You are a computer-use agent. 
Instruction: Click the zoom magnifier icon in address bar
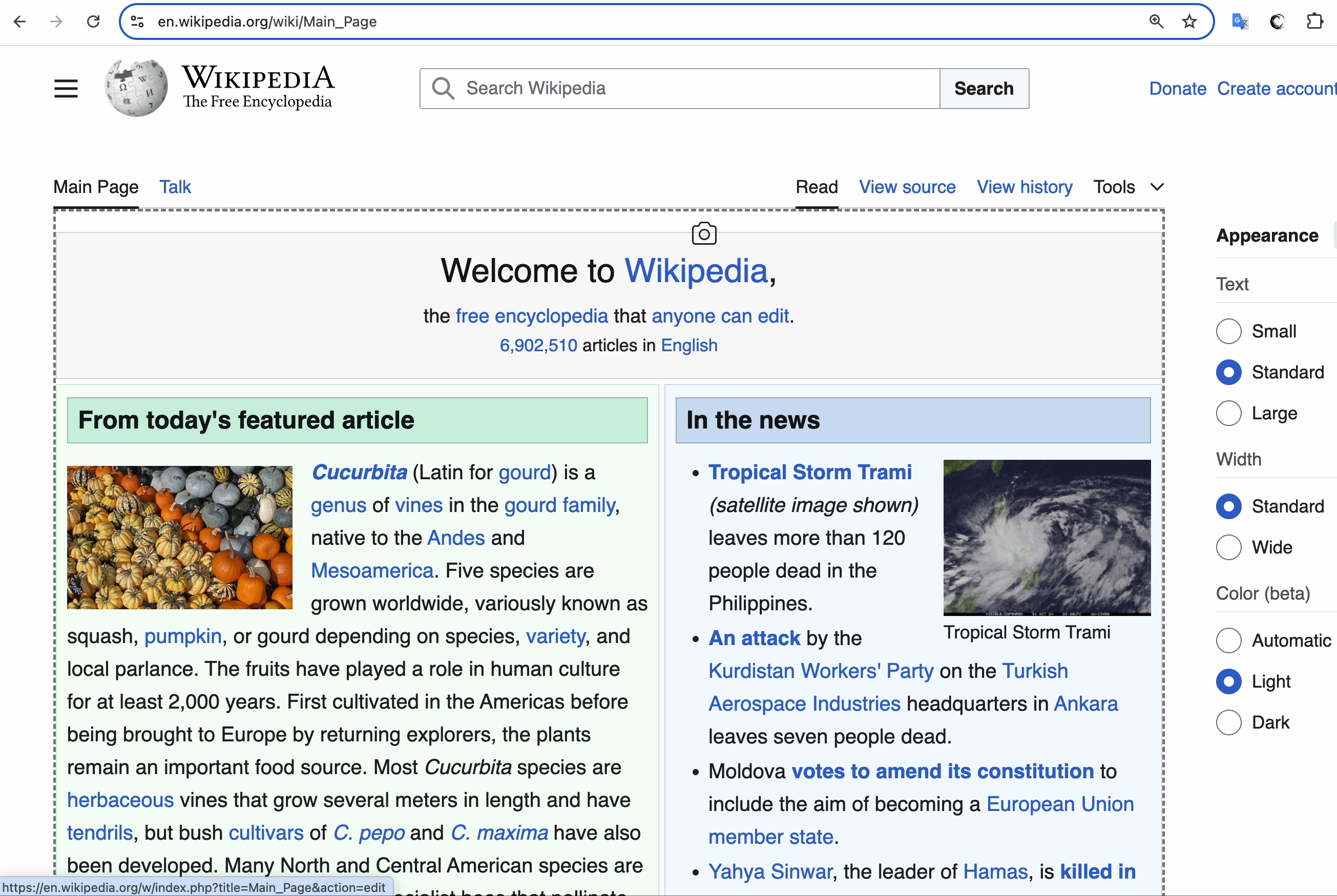[x=1156, y=22]
